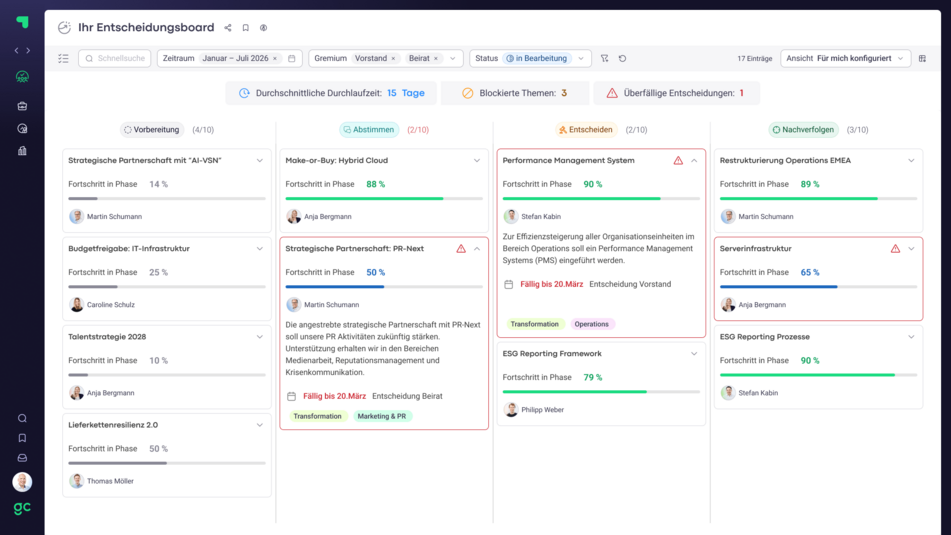Open the Status dropdown
The width and height of the screenshot is (951, 535).
[x=580, y=59]
